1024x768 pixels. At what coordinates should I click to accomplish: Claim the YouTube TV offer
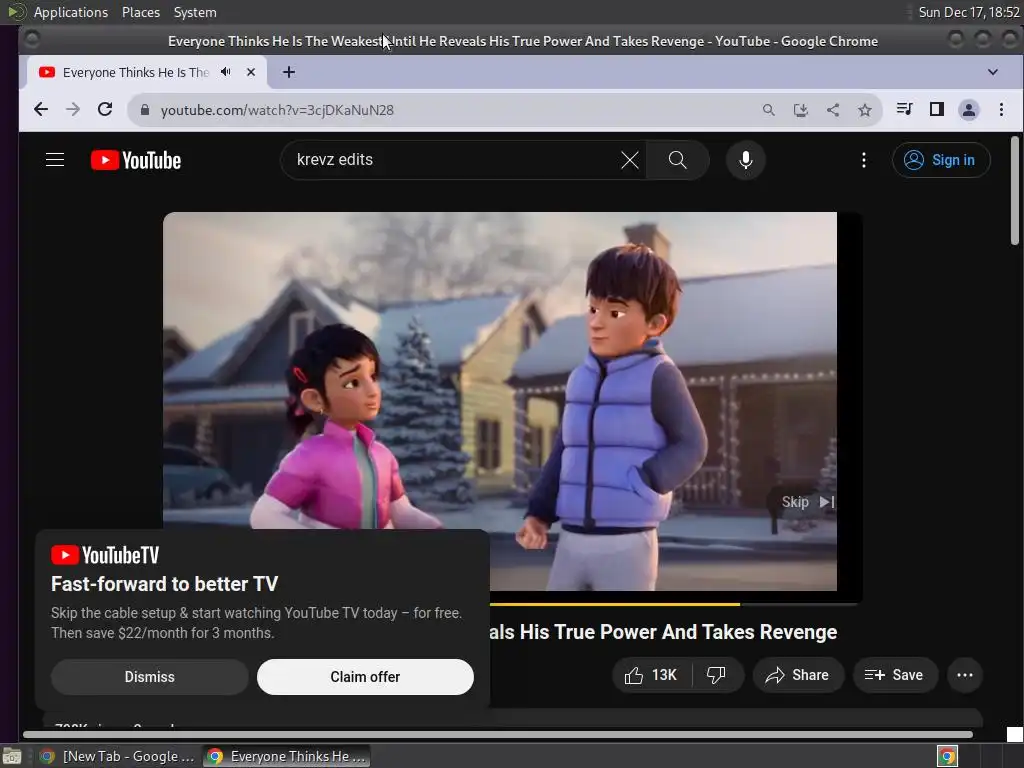tap(365, 677)
